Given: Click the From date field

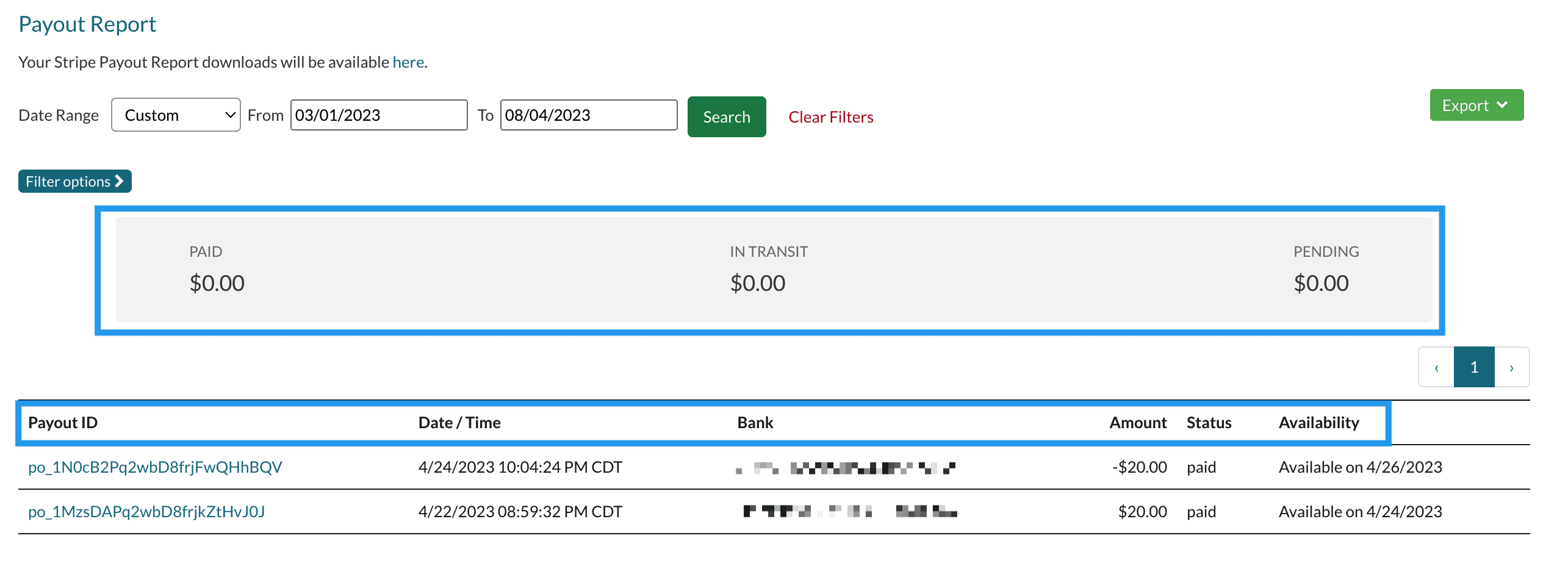Looking at the screenshot, I should (x=379, y=115).
